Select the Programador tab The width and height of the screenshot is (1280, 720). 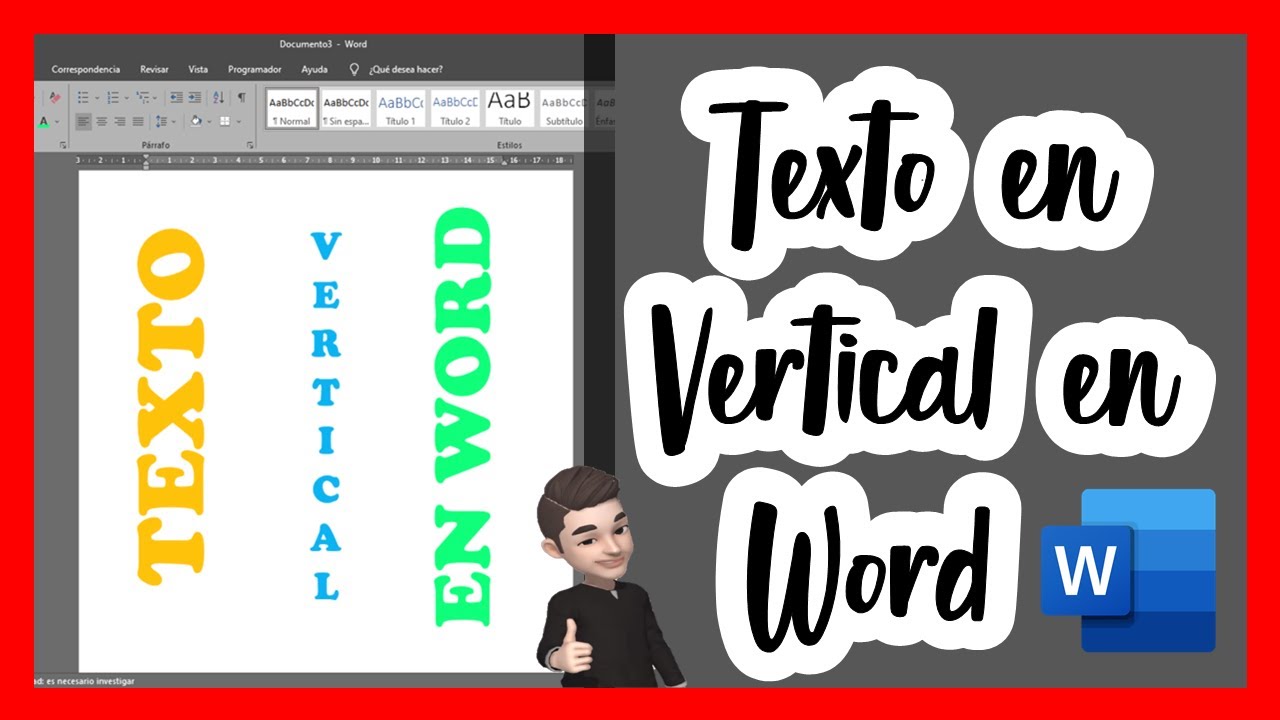pos(255,70)
